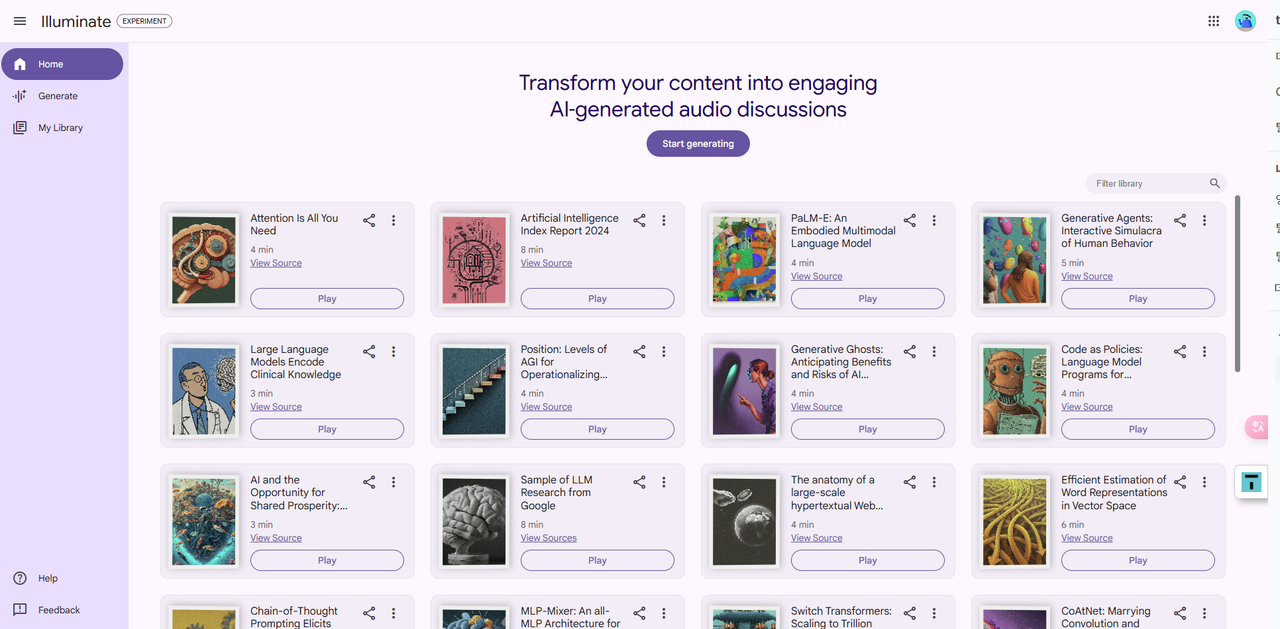This screenshot has width=1280, height=629.
Task: Click the search icon in Filter library
Action: (1215, 183)
